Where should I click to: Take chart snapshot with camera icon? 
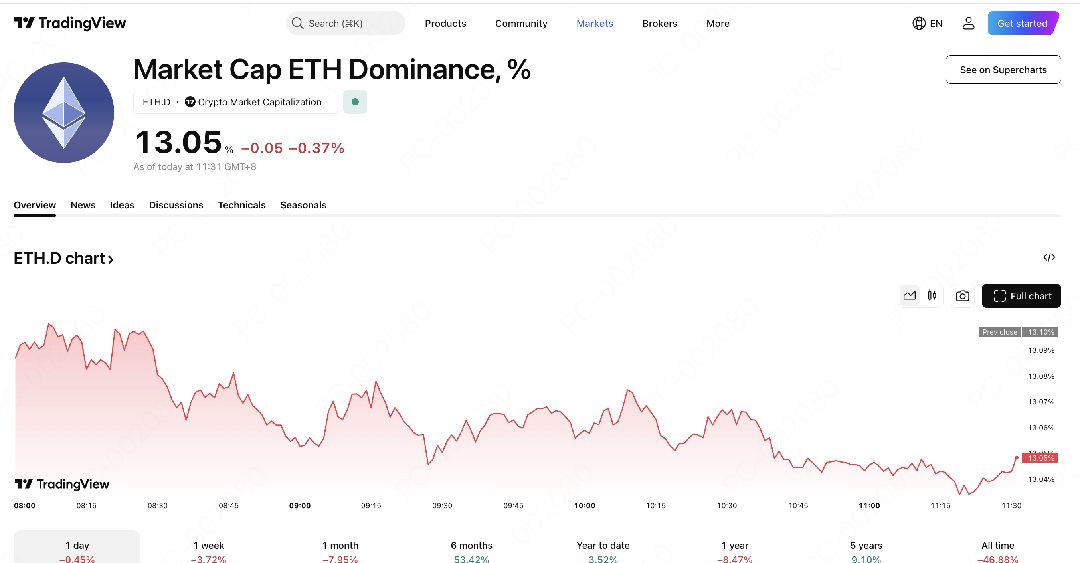pos(962,296)
